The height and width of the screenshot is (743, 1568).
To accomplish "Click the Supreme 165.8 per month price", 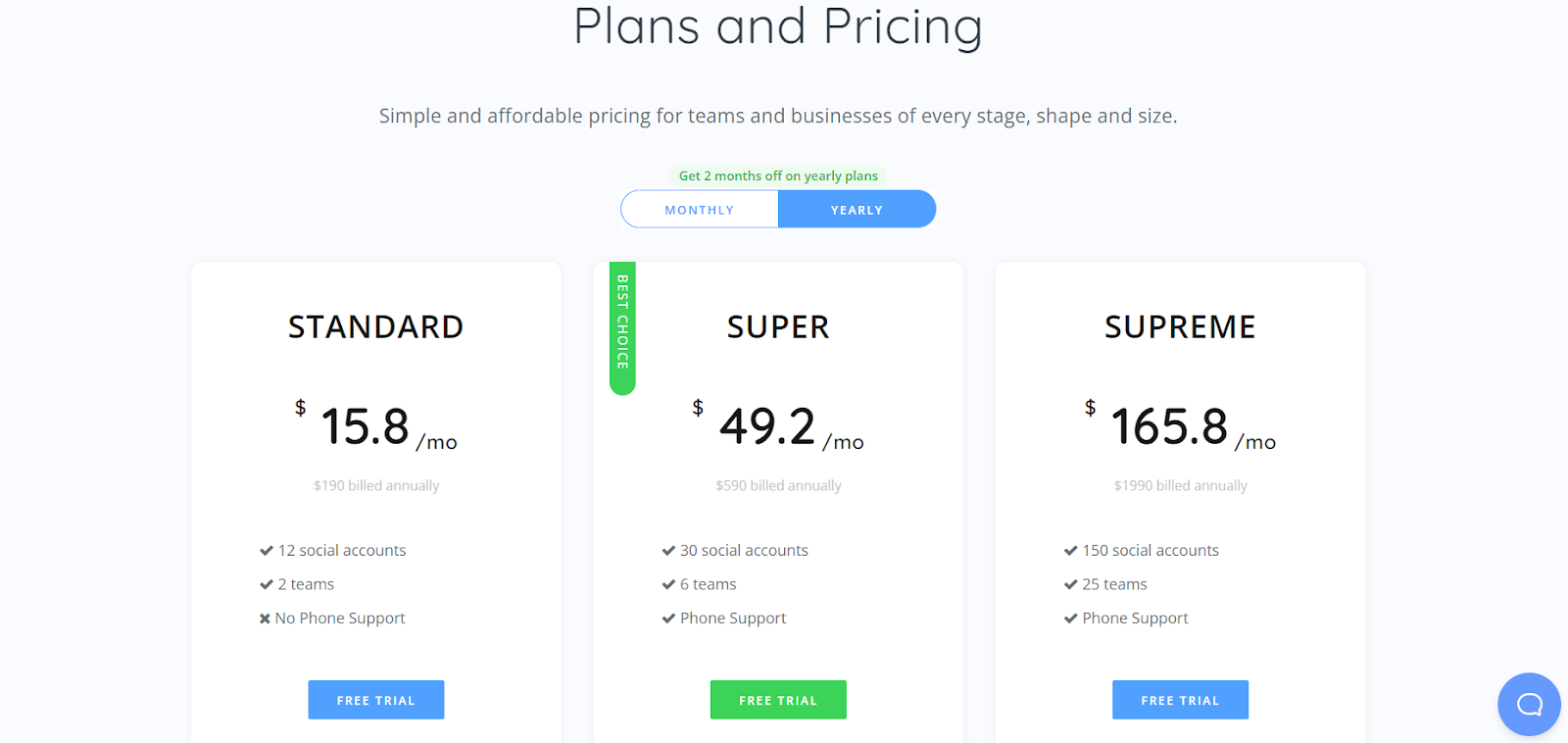I will tap(1170, 427).
